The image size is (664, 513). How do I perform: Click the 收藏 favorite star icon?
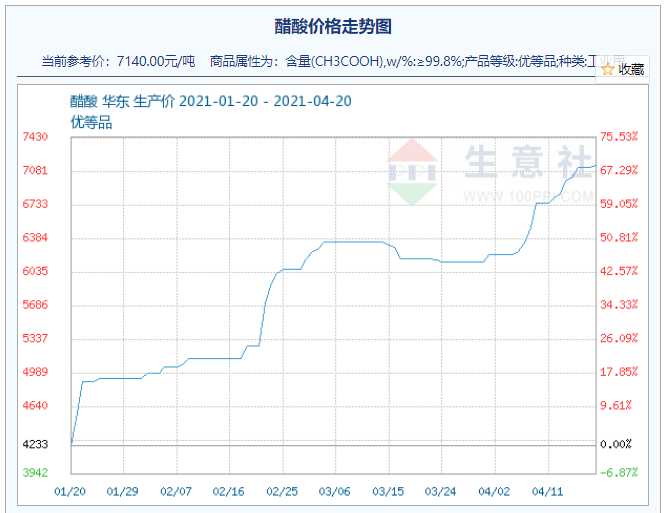[x=608, y=69]
